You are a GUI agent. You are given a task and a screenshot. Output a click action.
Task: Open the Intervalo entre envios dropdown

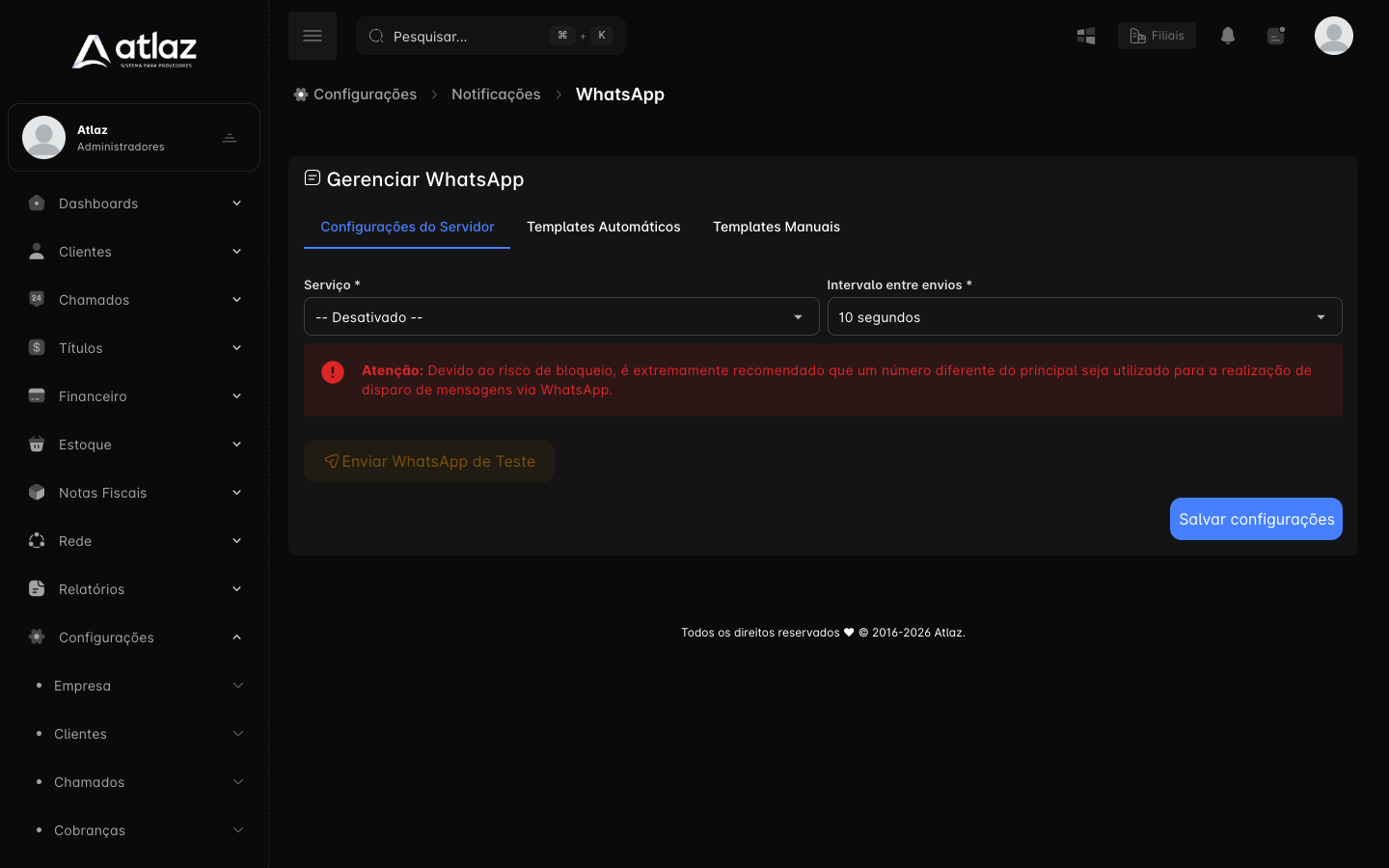pos(1084,316)
